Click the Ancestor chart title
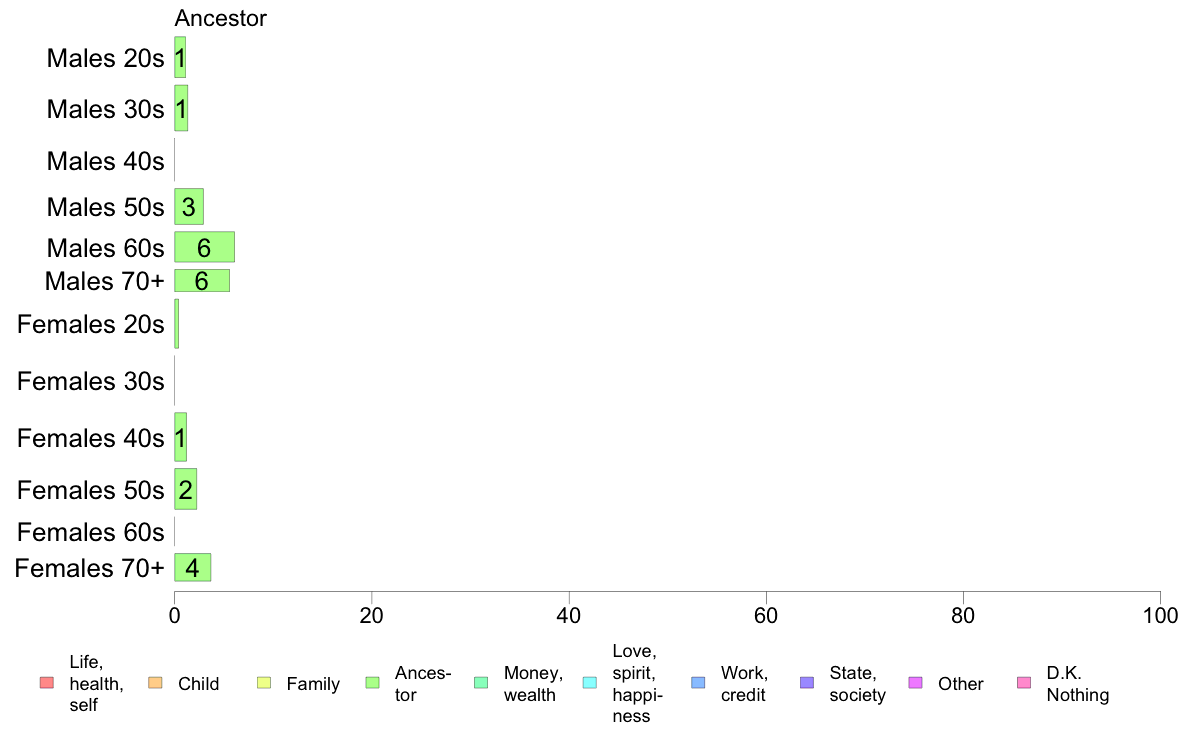Image resolution: width=1188 pixels, height=736 pixels. tap(220, 18)
